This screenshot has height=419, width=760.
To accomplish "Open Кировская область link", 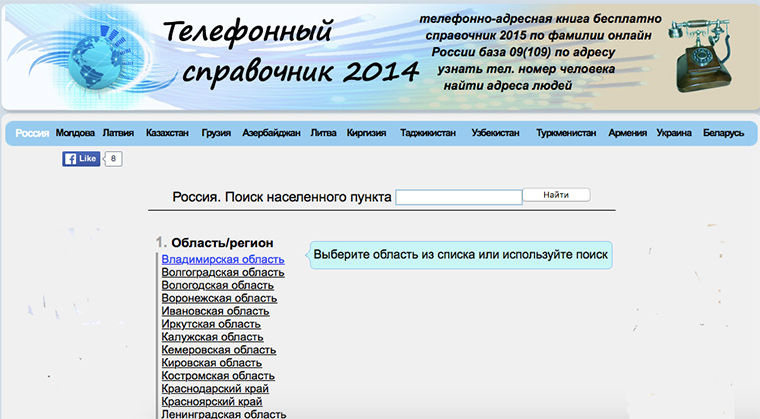I will [211, 363].
